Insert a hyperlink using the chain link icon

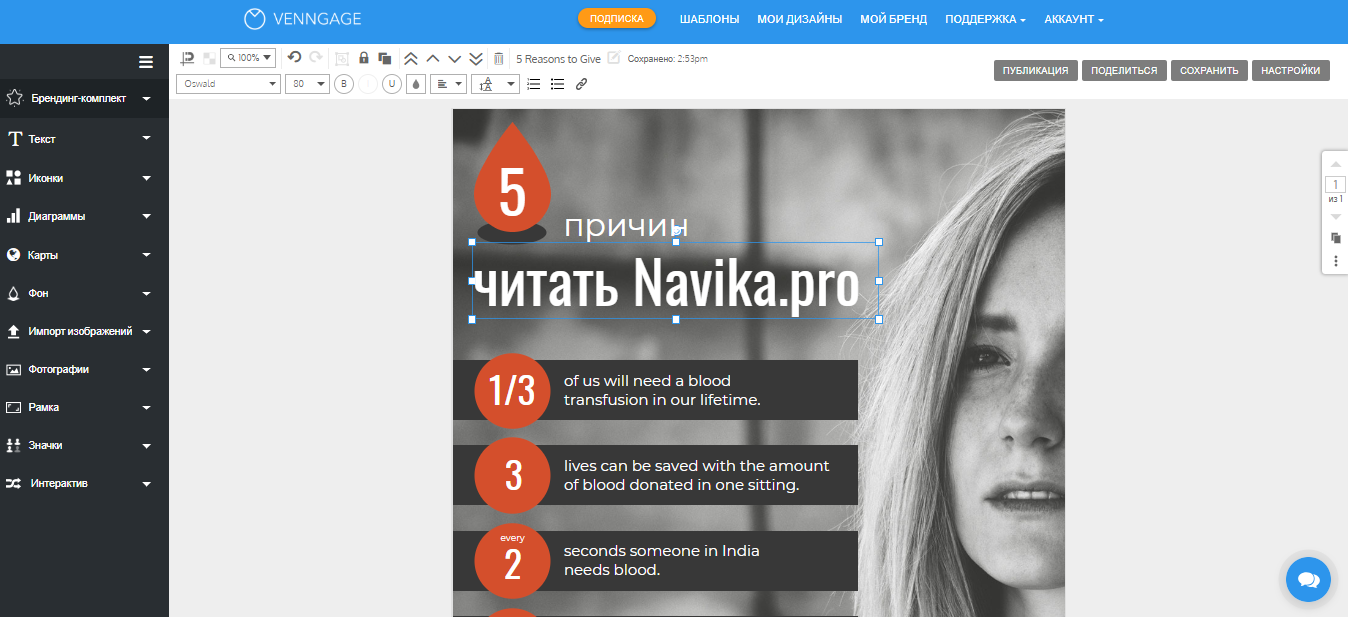tap(581, 84)
